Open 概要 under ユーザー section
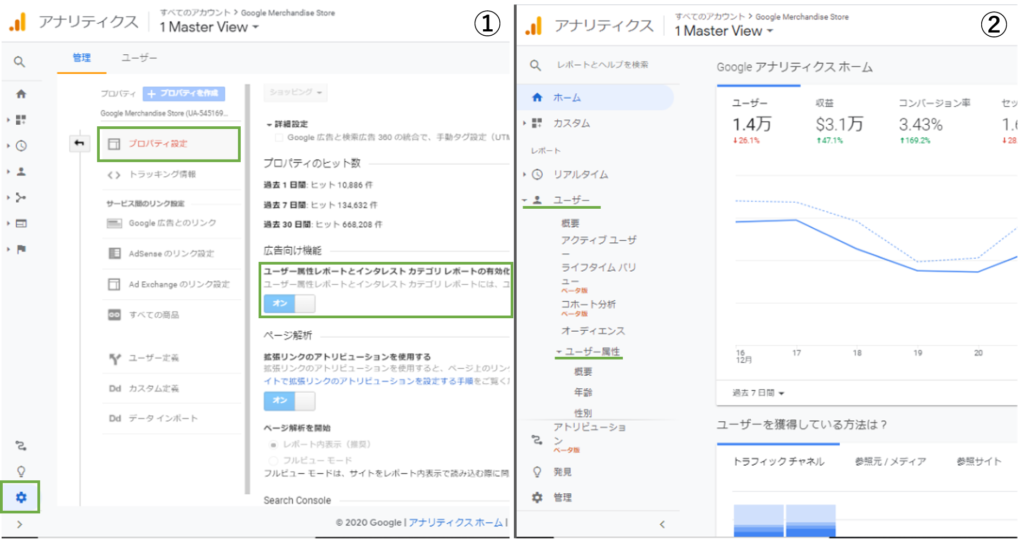Image resolution: width=1024 pixels, height=540 pixels. click(x=570, y=223)
